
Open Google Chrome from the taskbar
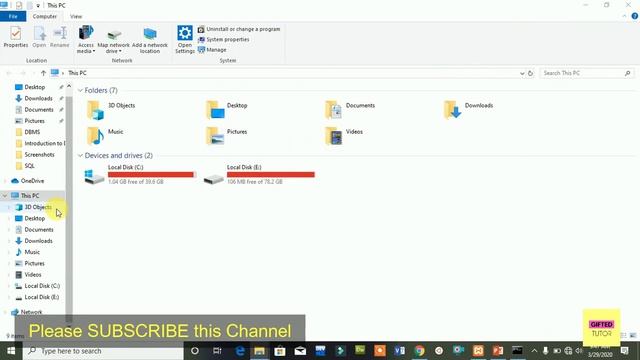point(419,351)
